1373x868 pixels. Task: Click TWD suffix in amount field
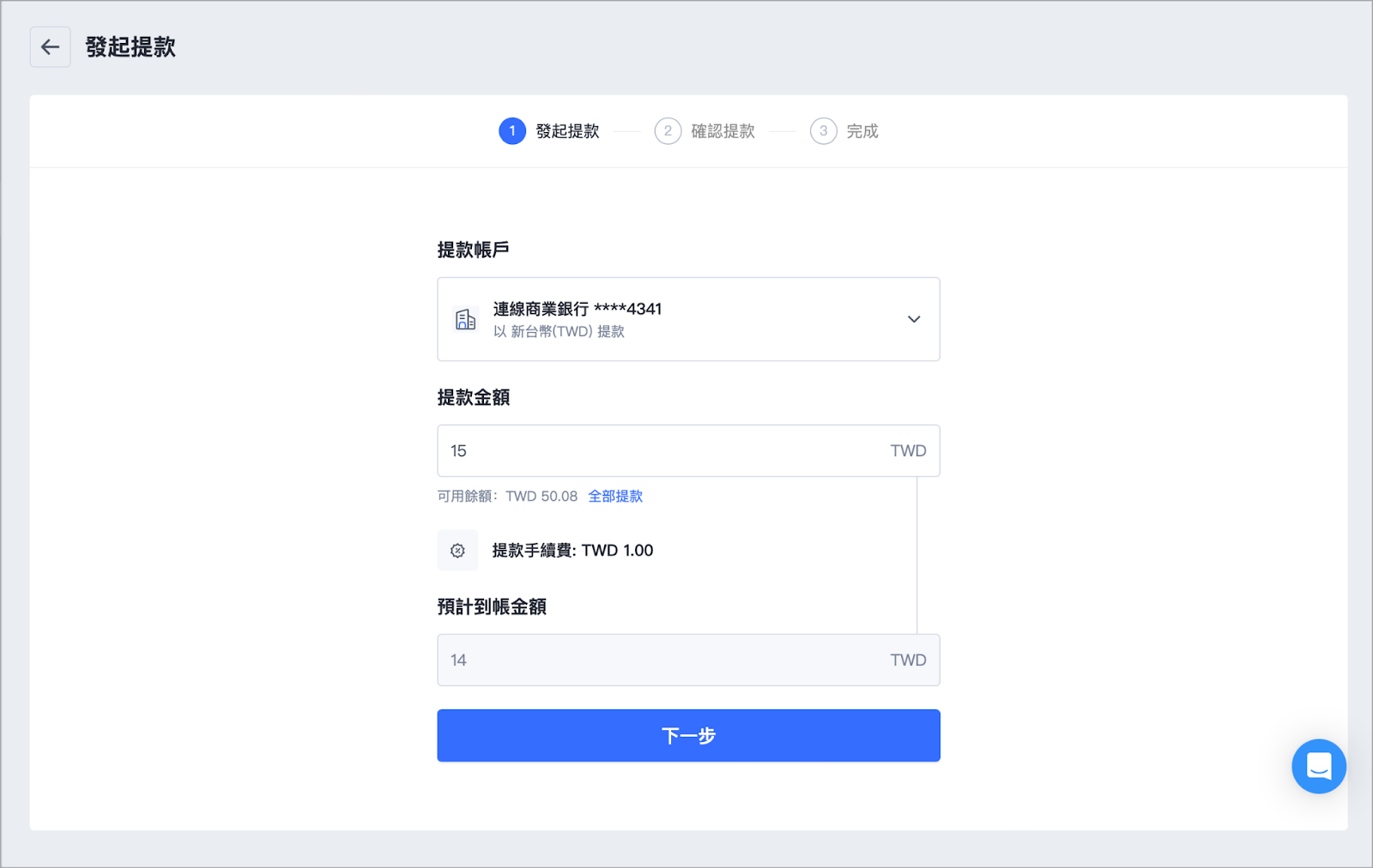click(x=908, y=450)
